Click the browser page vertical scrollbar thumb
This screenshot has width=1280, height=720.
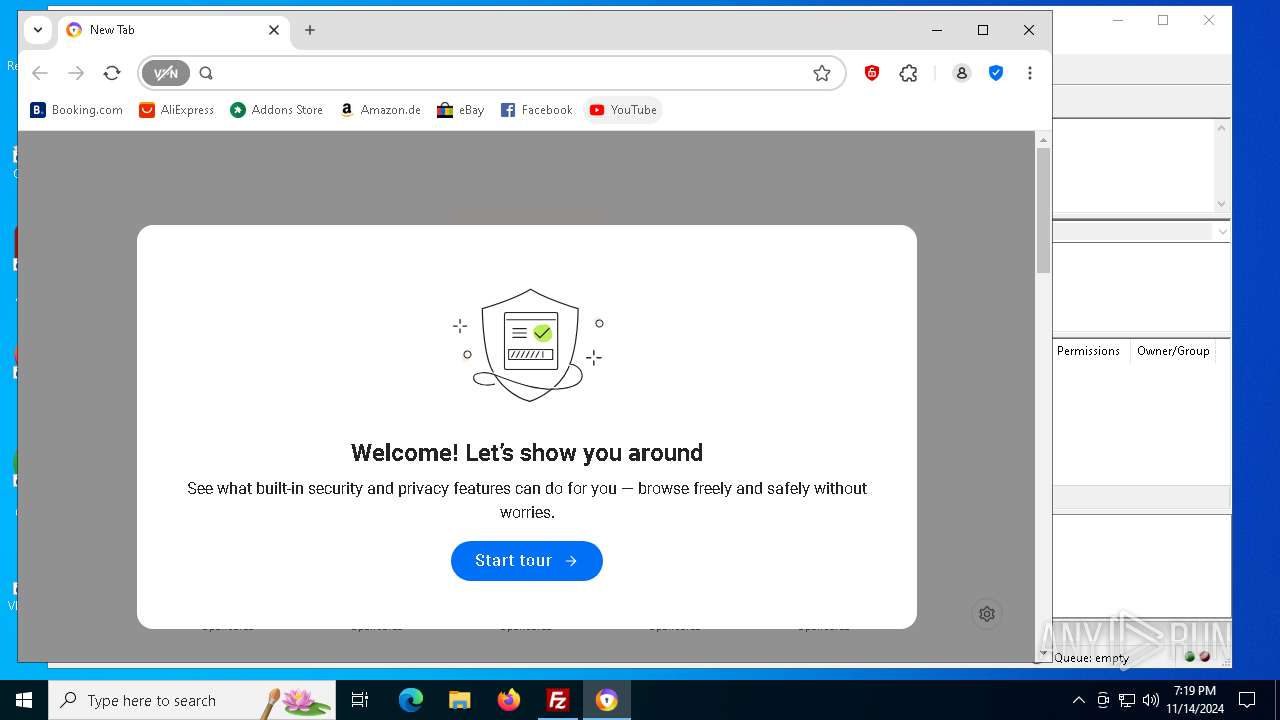pyautogui.click(x=1043, y=210)
